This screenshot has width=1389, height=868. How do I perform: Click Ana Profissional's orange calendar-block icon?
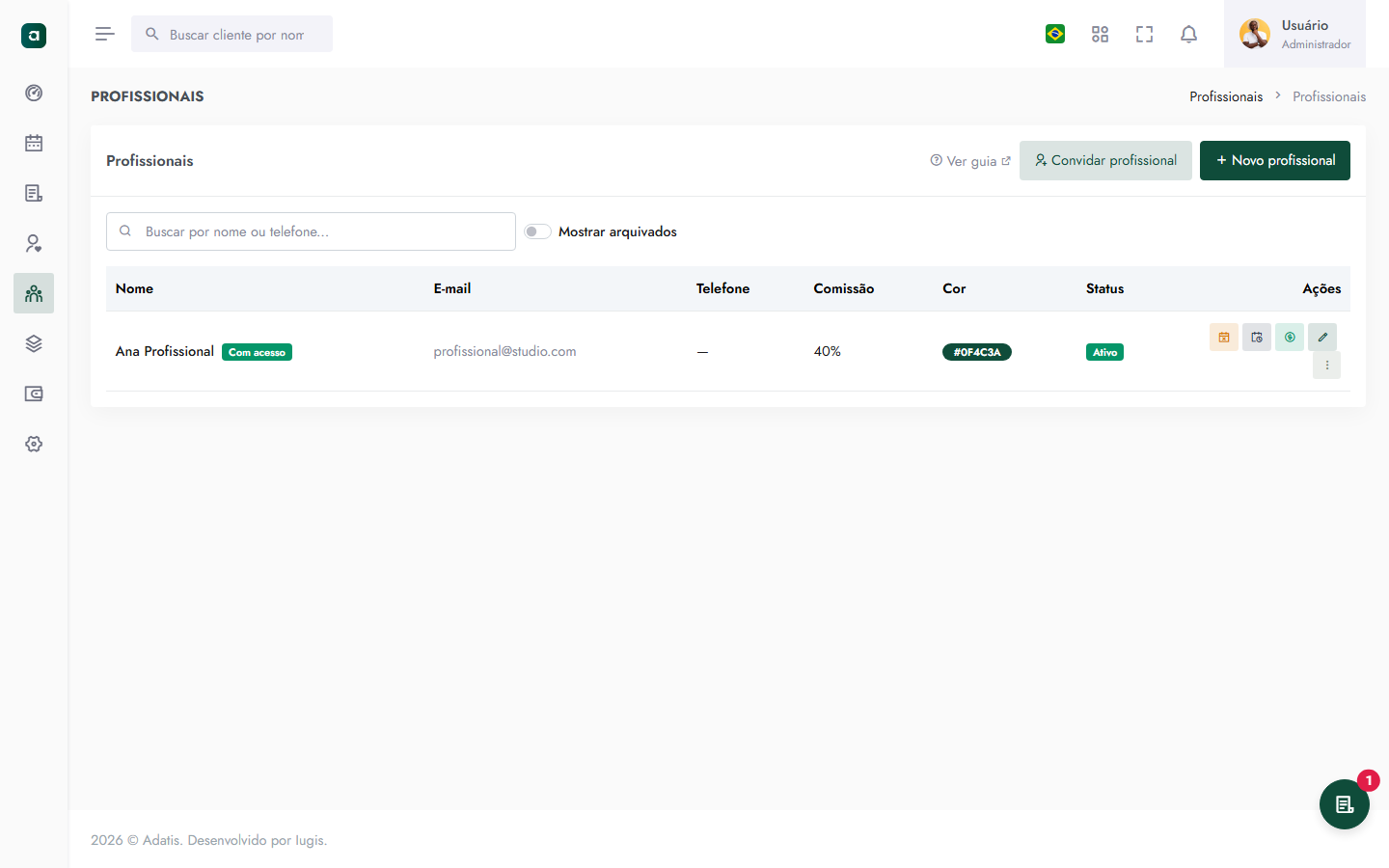pos(1224,337)
